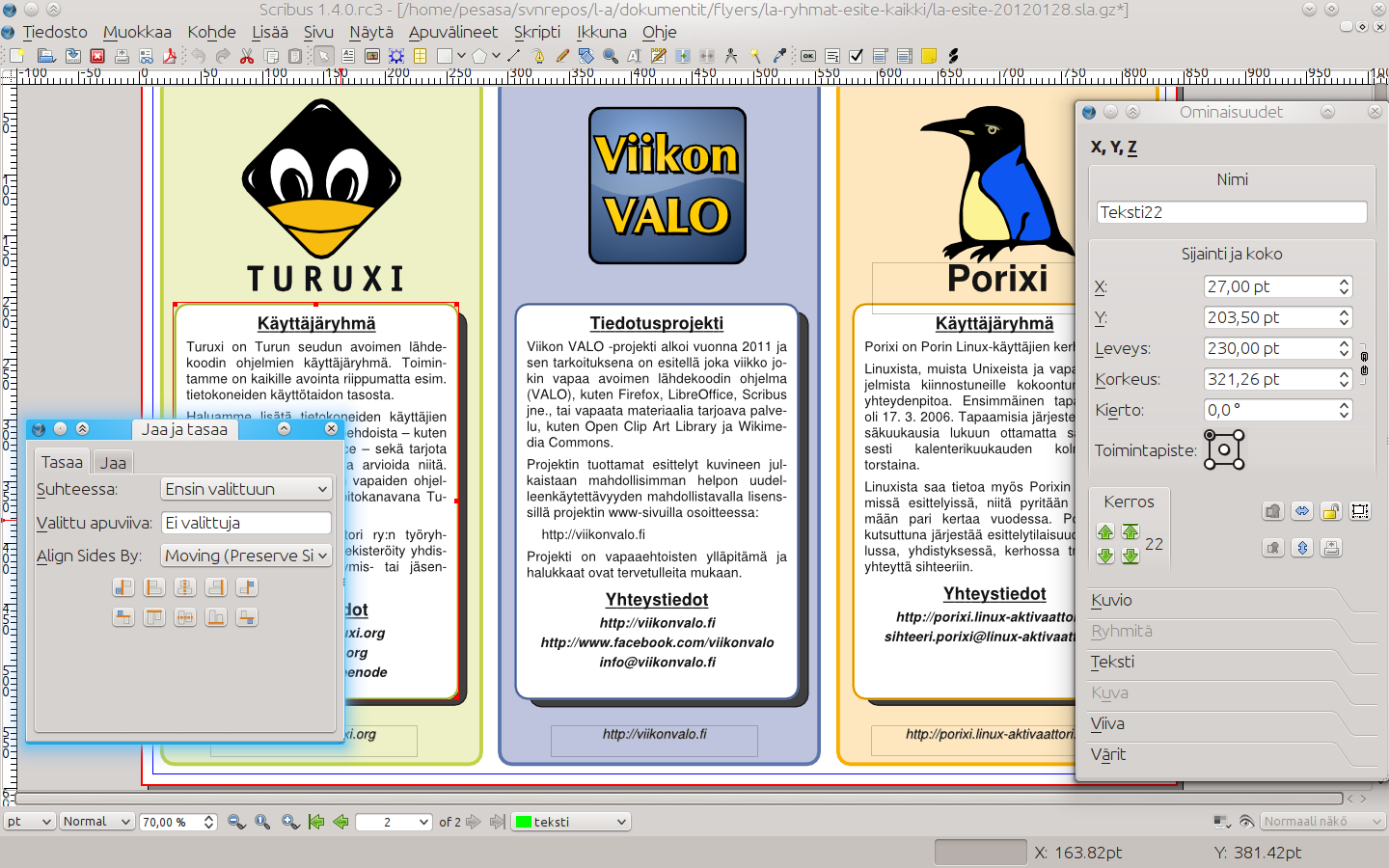Viewport: 1389px width, 868px height.
Task: Select the Edit Contents of Frame tool
Action: 634,56
